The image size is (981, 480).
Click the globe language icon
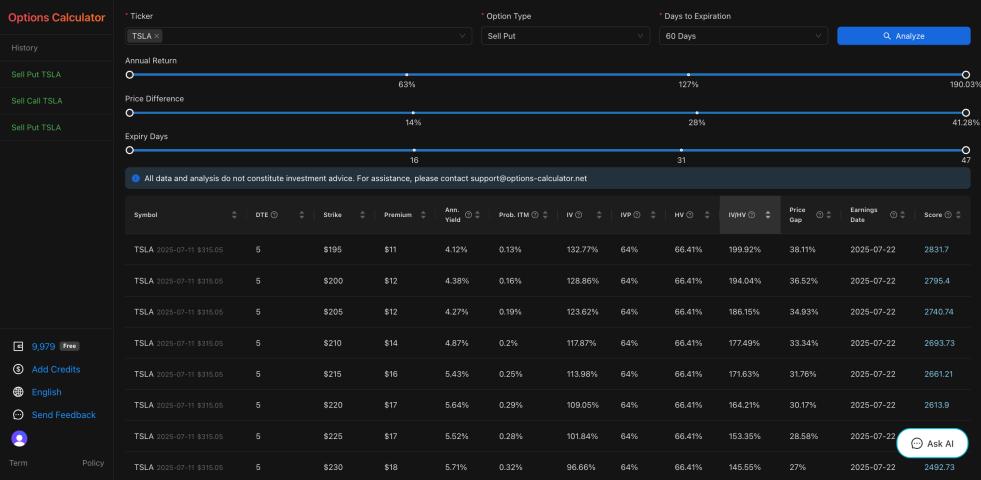click(18, 392)
